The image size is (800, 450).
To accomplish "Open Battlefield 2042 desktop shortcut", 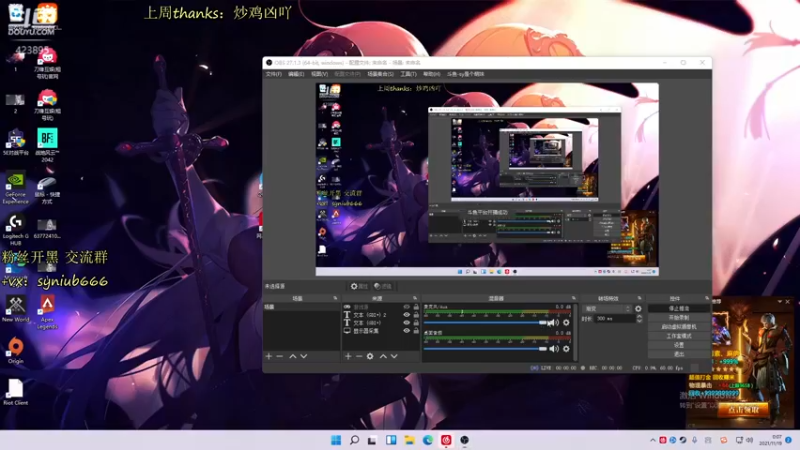I will click(x=47, y=145).
